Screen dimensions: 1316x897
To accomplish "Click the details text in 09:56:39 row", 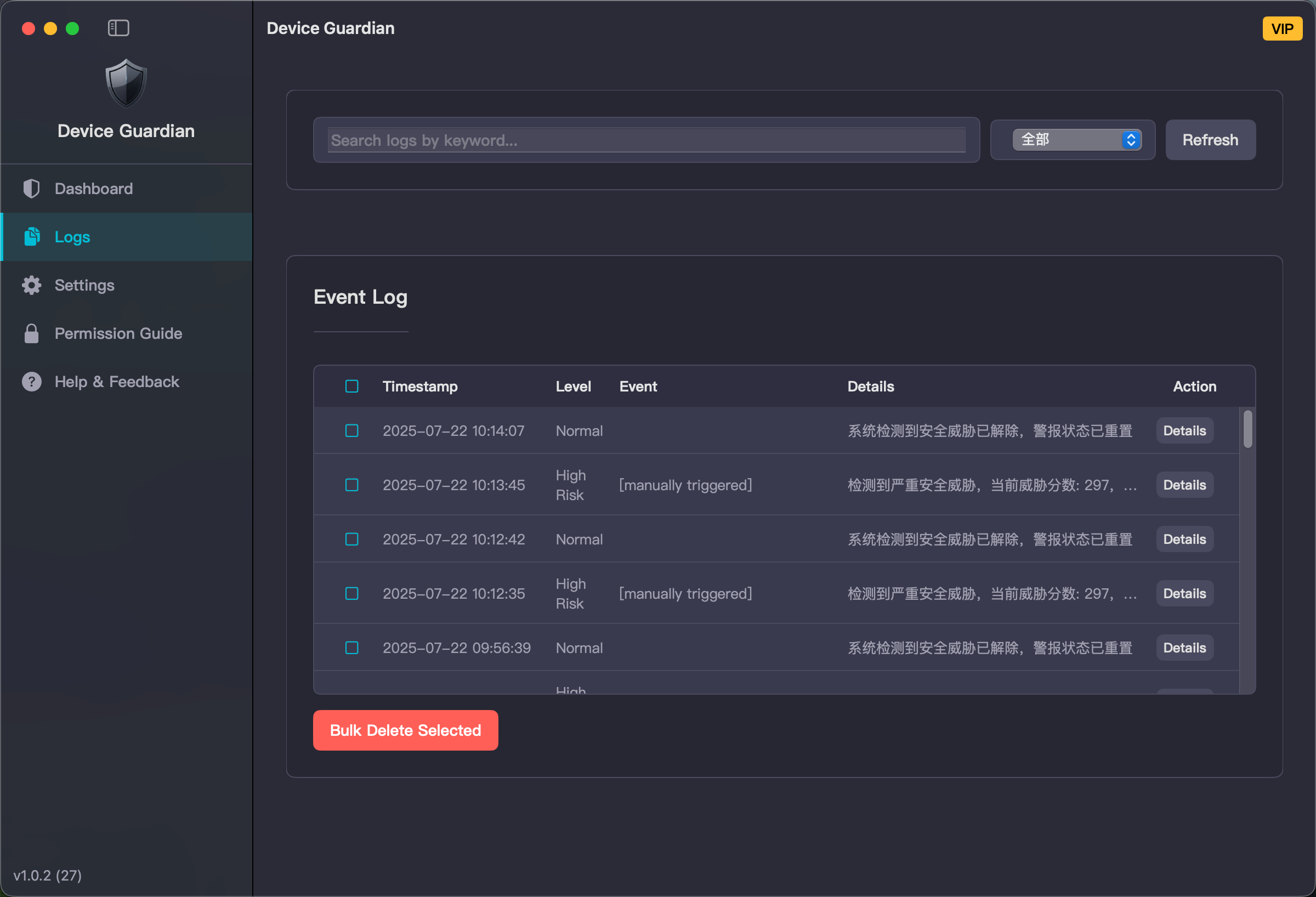I will click(x=990, y=648).
